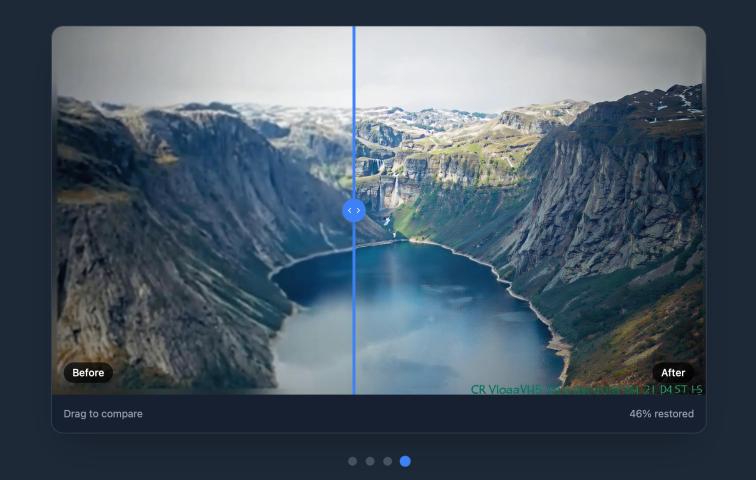
Task: Click the comparison slider arrows handle
Action: (354, 211)
